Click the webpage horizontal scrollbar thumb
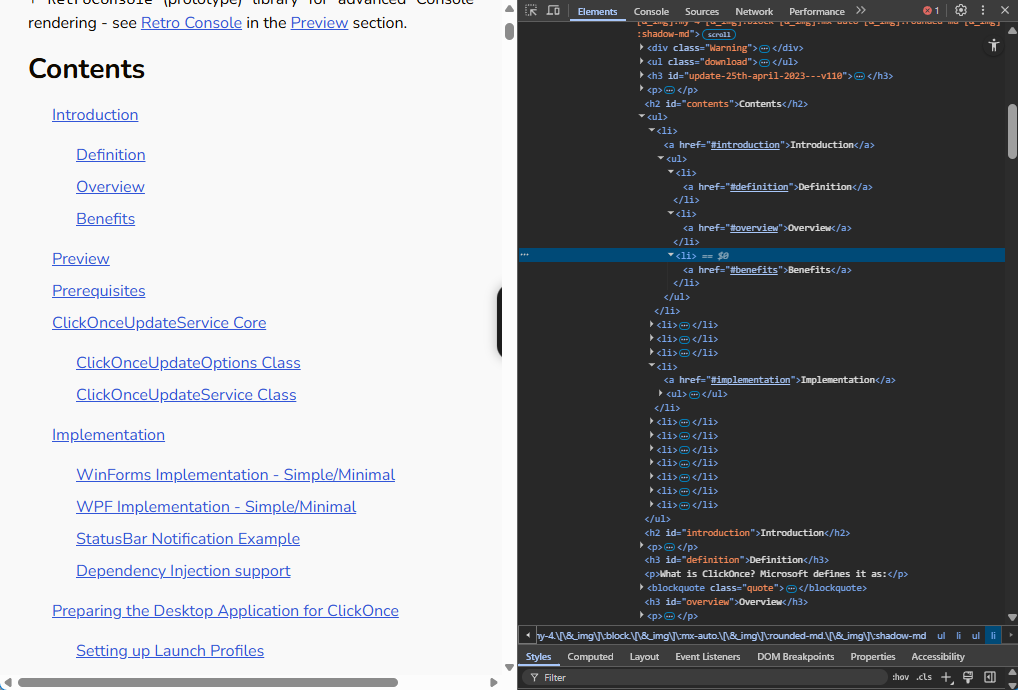 point(208,682)
